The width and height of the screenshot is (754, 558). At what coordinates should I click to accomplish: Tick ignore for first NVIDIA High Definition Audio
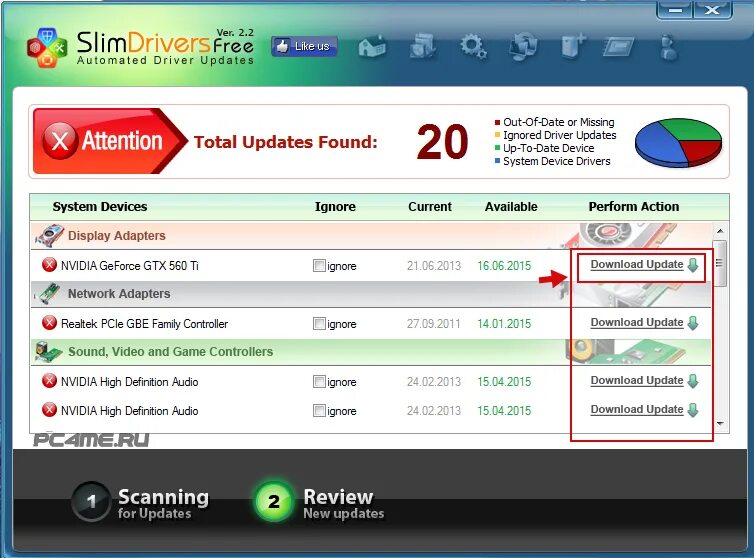[x=319, y=382]
